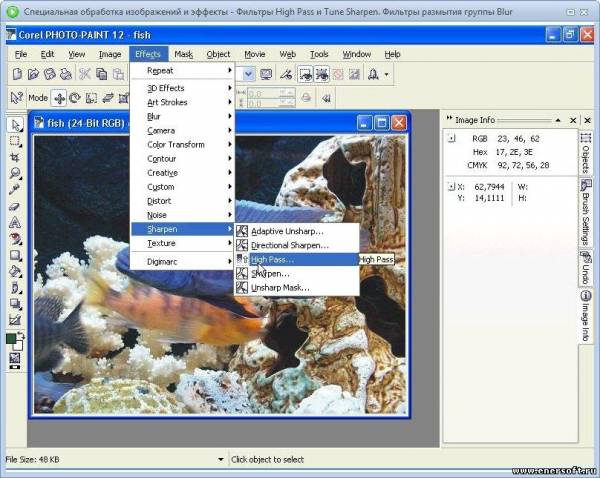Open the Color Transform effects entry

[x=182, y=145]
